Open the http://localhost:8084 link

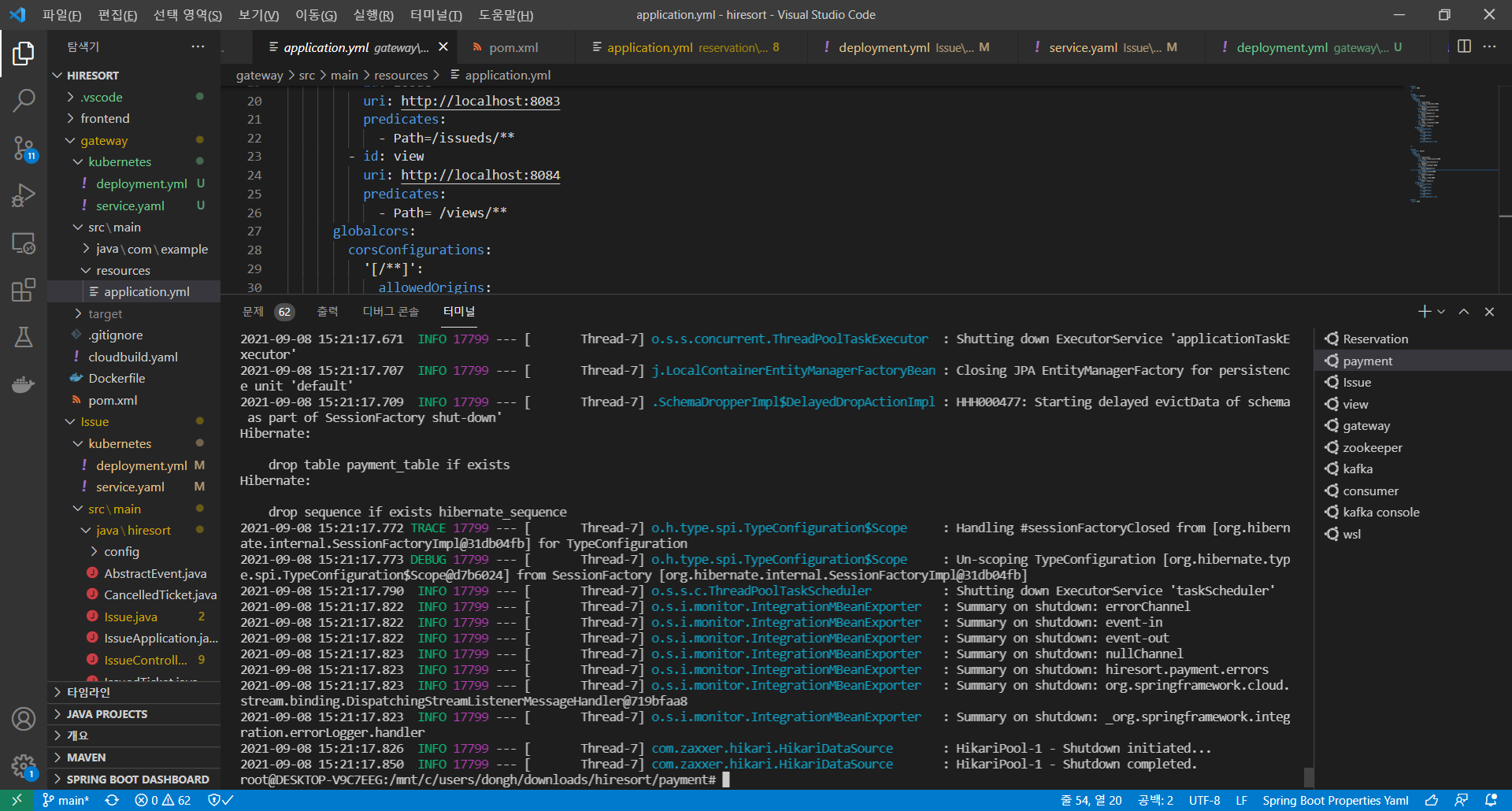pos(480,175)
